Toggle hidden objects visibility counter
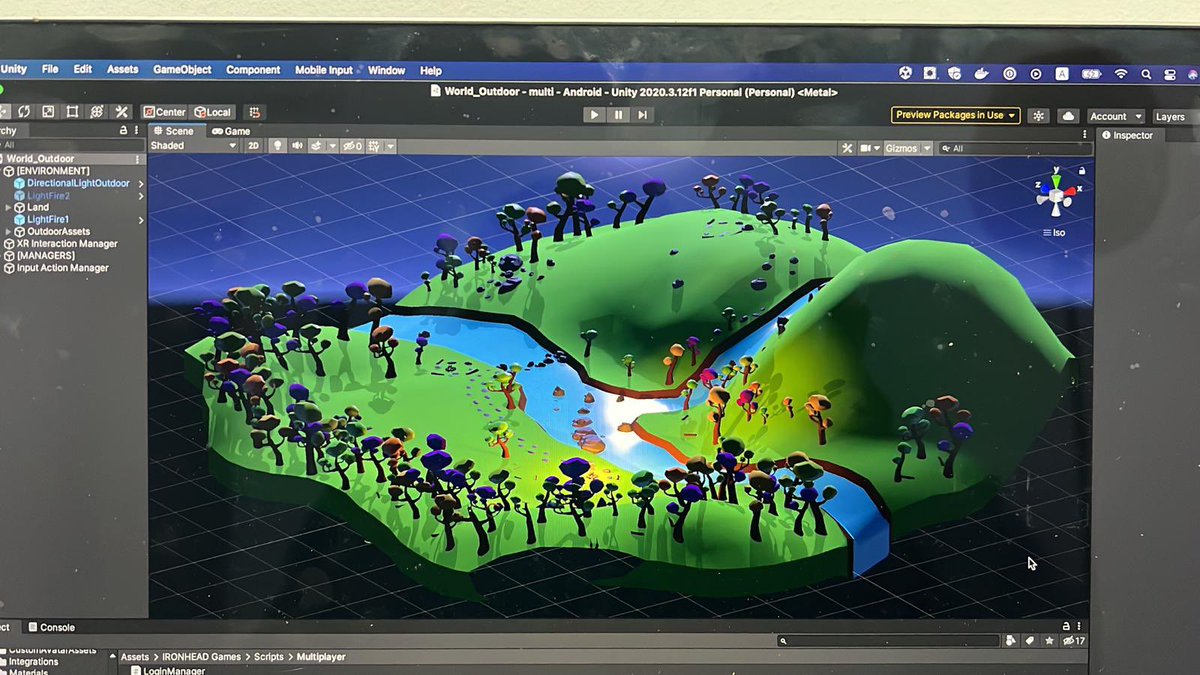Screen dimensions: 1200x675 pos(352,146)
